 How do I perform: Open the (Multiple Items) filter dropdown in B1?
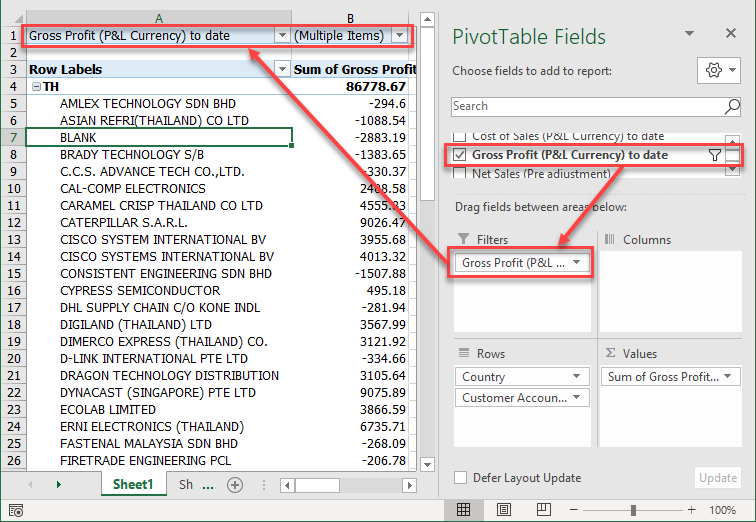[400, 36]
